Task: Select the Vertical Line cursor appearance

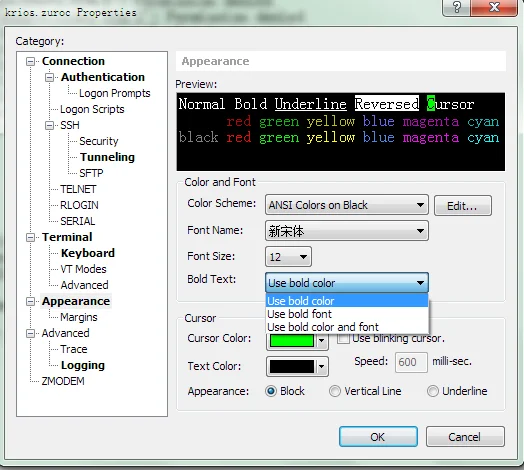Action: (335, 391)
